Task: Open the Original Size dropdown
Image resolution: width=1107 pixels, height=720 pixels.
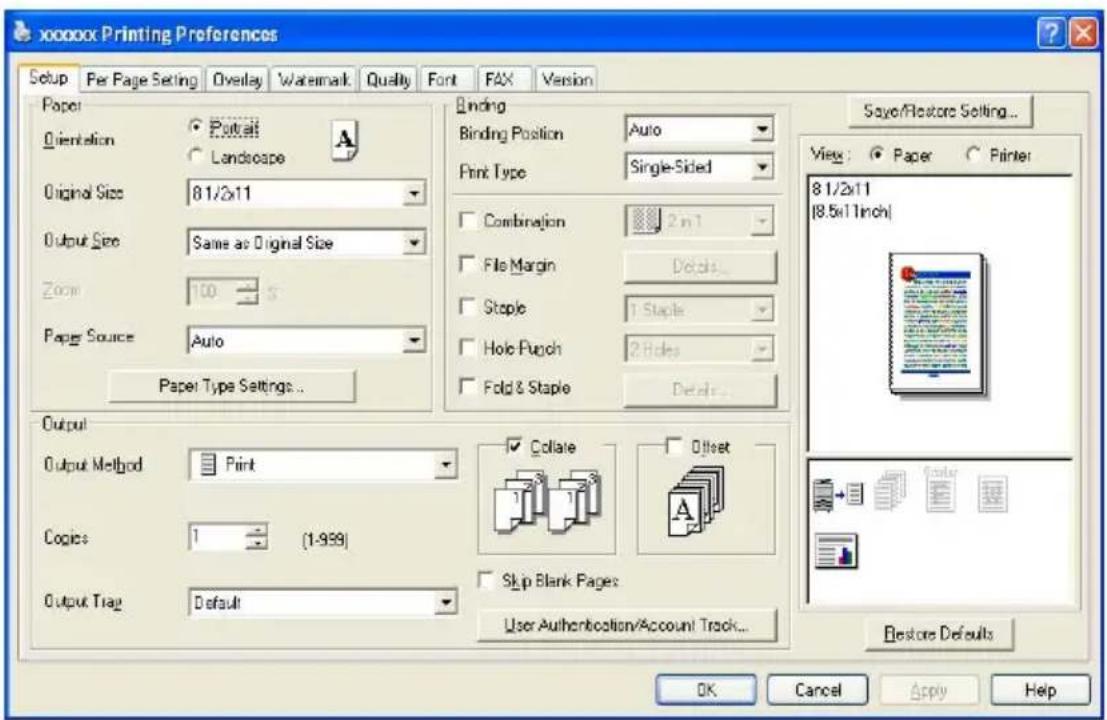Action: 414,193
